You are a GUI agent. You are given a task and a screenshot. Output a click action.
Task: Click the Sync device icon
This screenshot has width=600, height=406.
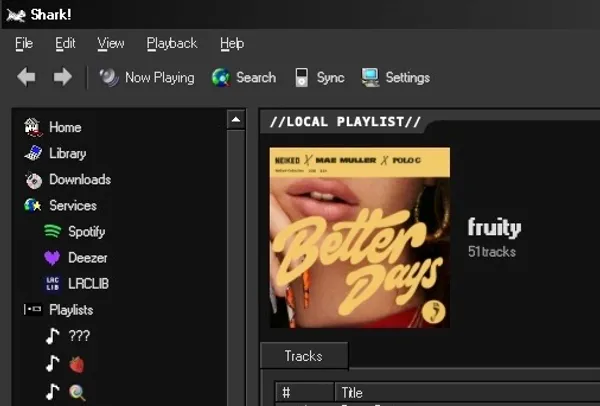tap(301, 77)
